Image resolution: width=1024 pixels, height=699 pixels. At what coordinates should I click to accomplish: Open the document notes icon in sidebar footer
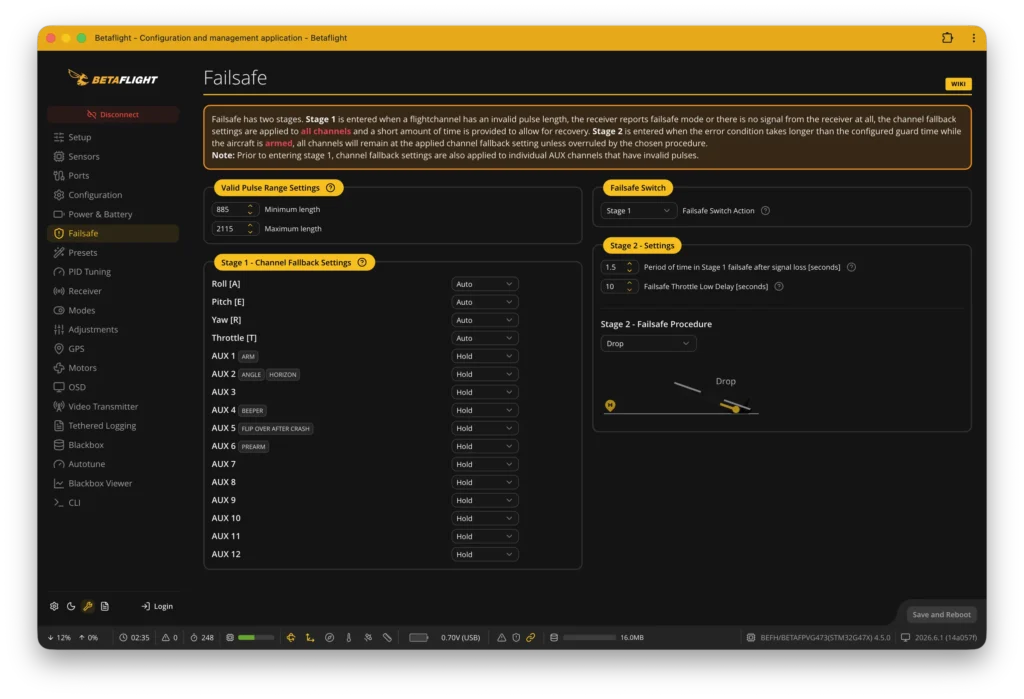coord(104,606)
